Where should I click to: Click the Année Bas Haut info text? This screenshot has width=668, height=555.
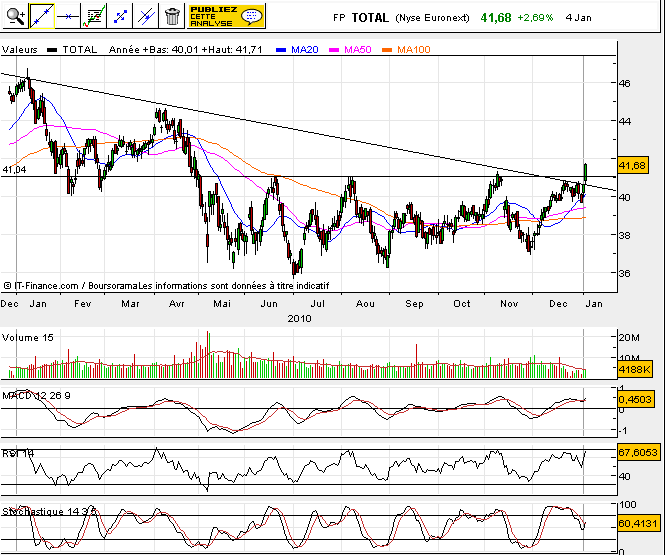coord(186,50)
